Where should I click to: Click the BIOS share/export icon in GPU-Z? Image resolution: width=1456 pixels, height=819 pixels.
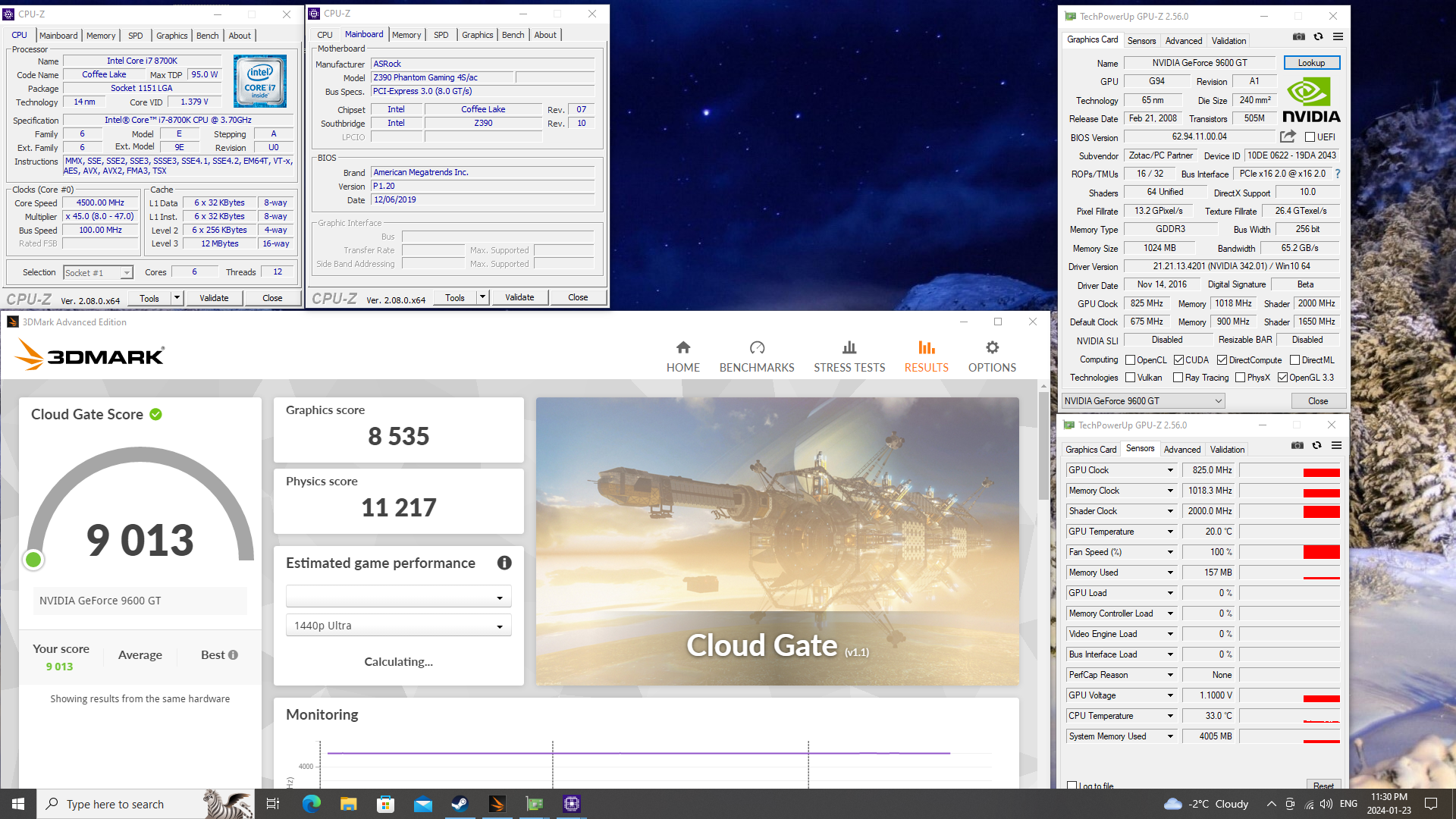[x=1288, y=136]
